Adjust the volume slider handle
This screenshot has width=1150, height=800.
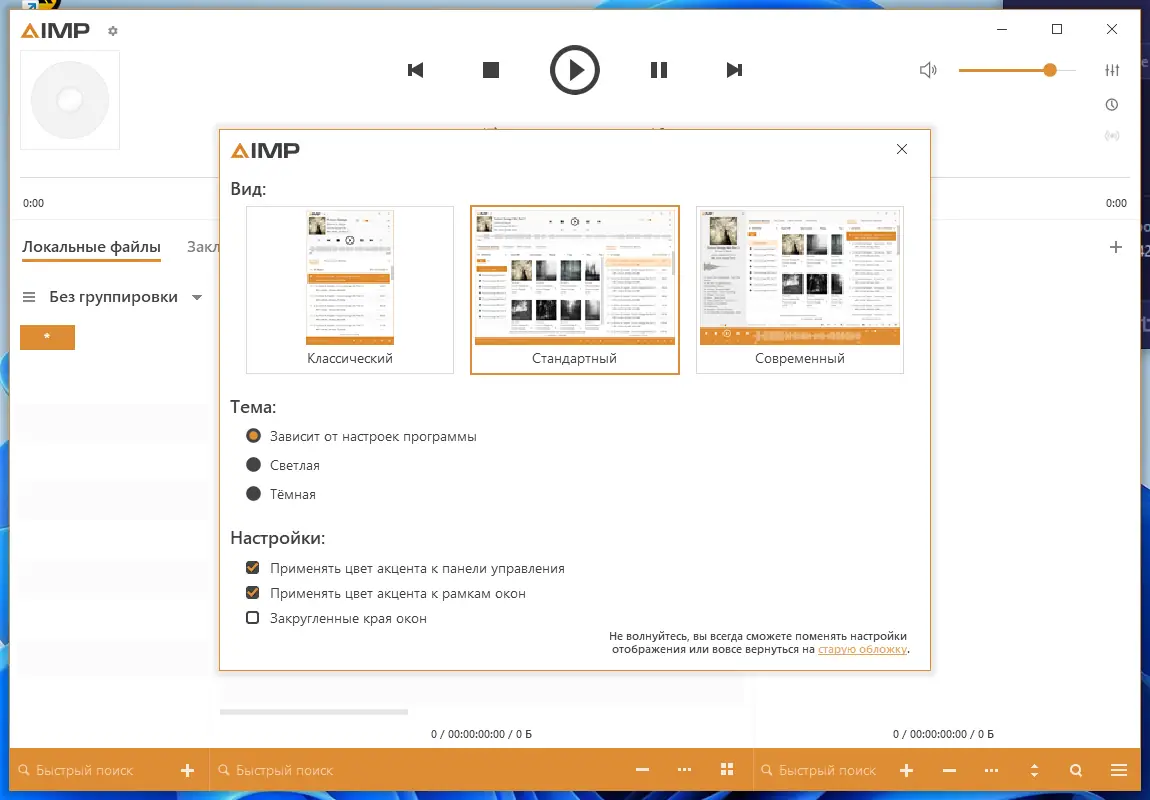pyautogui.click(x=1050, y=70)
